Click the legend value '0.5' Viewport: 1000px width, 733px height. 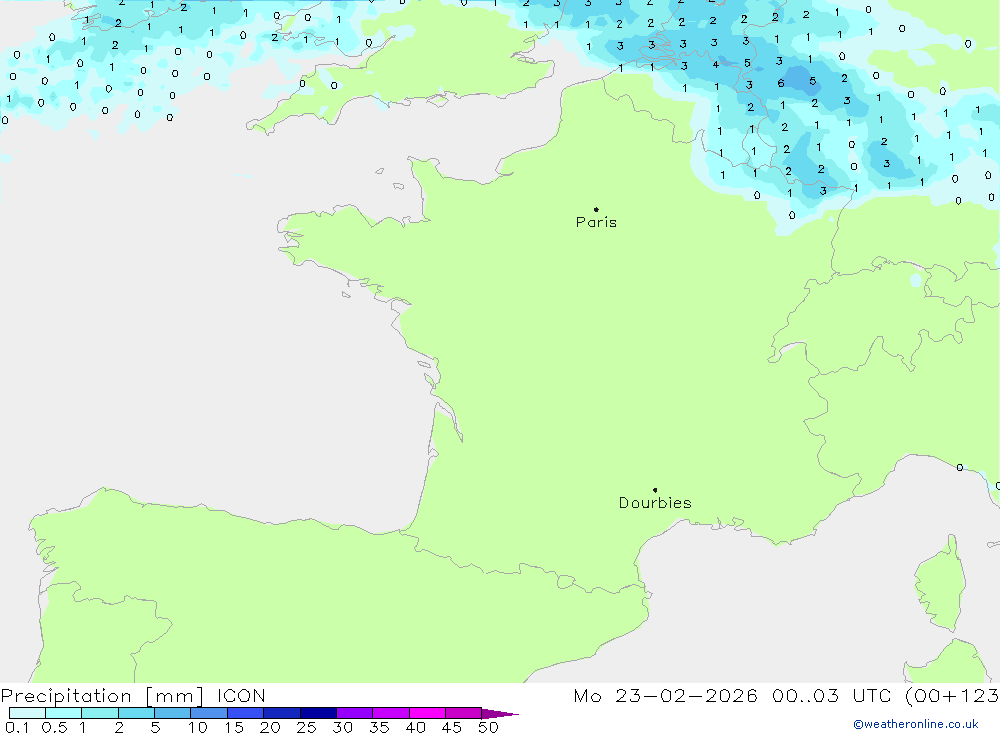(x=54, y=727)
